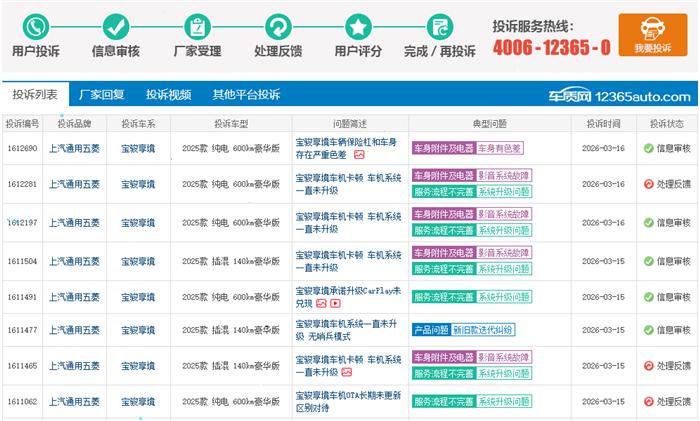Screen dimensions: 700x421
Task: Click the 厂家受理 clipboard icon
Action: (x=197, y=26)
